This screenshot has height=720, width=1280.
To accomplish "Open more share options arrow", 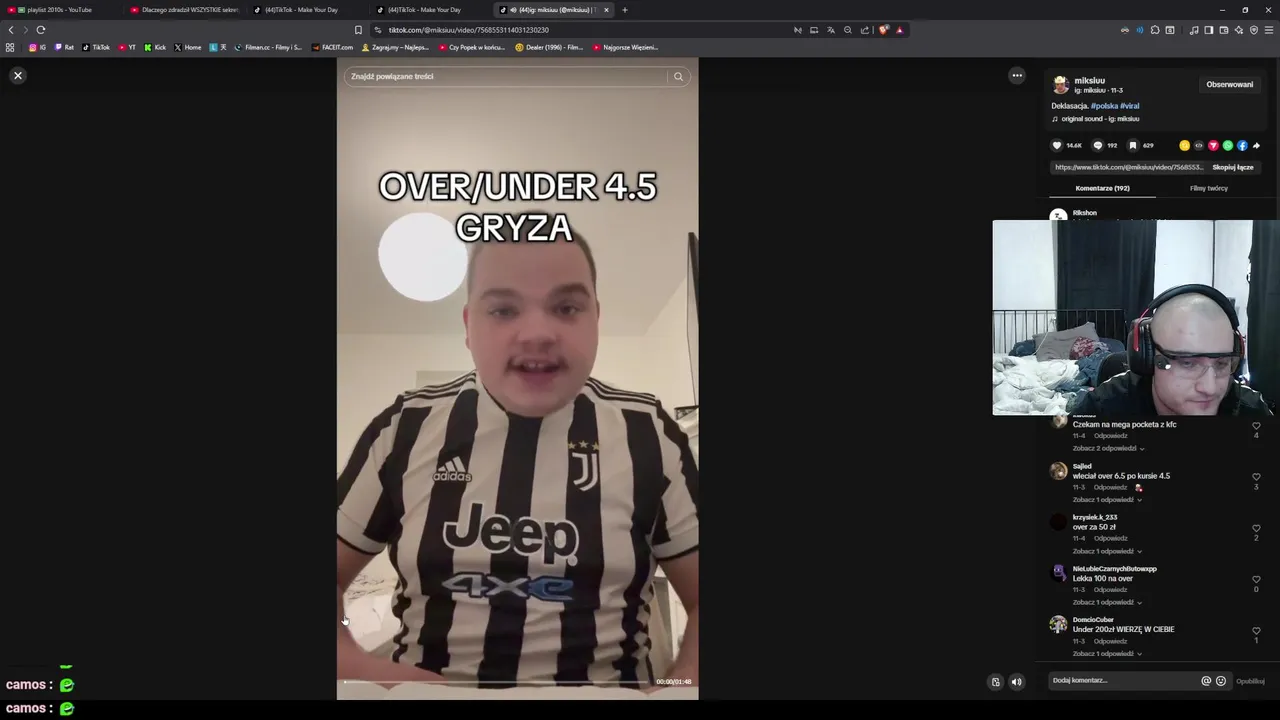I will (1256, 145).
